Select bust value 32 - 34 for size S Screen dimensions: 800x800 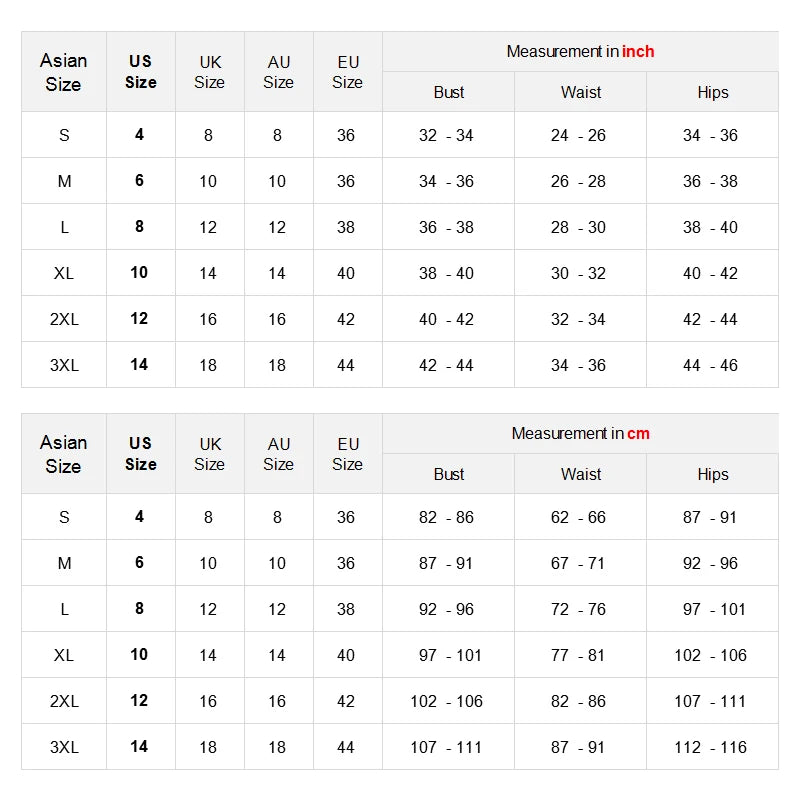[446, 135]
